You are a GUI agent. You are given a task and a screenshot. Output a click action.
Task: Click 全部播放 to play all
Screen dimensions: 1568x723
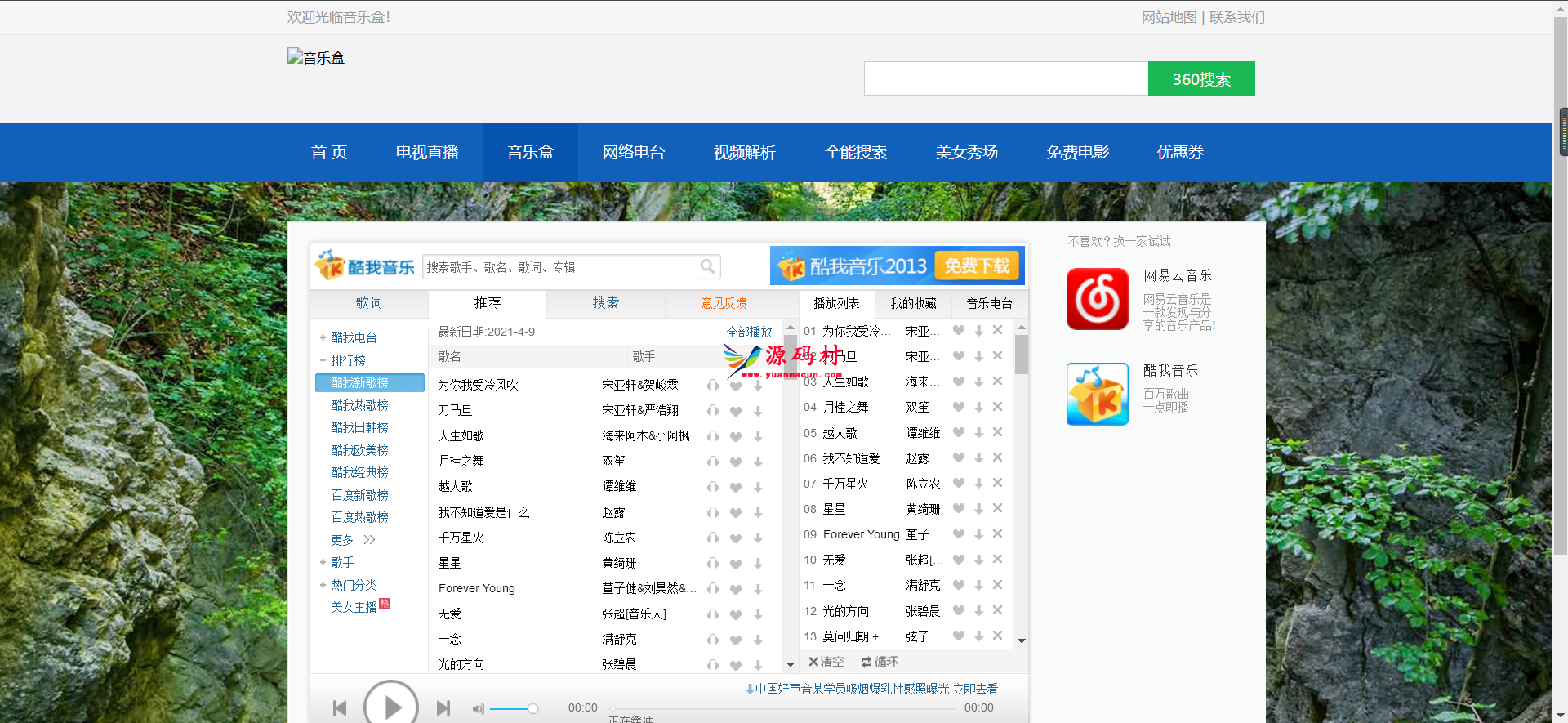tap(749, 332)
